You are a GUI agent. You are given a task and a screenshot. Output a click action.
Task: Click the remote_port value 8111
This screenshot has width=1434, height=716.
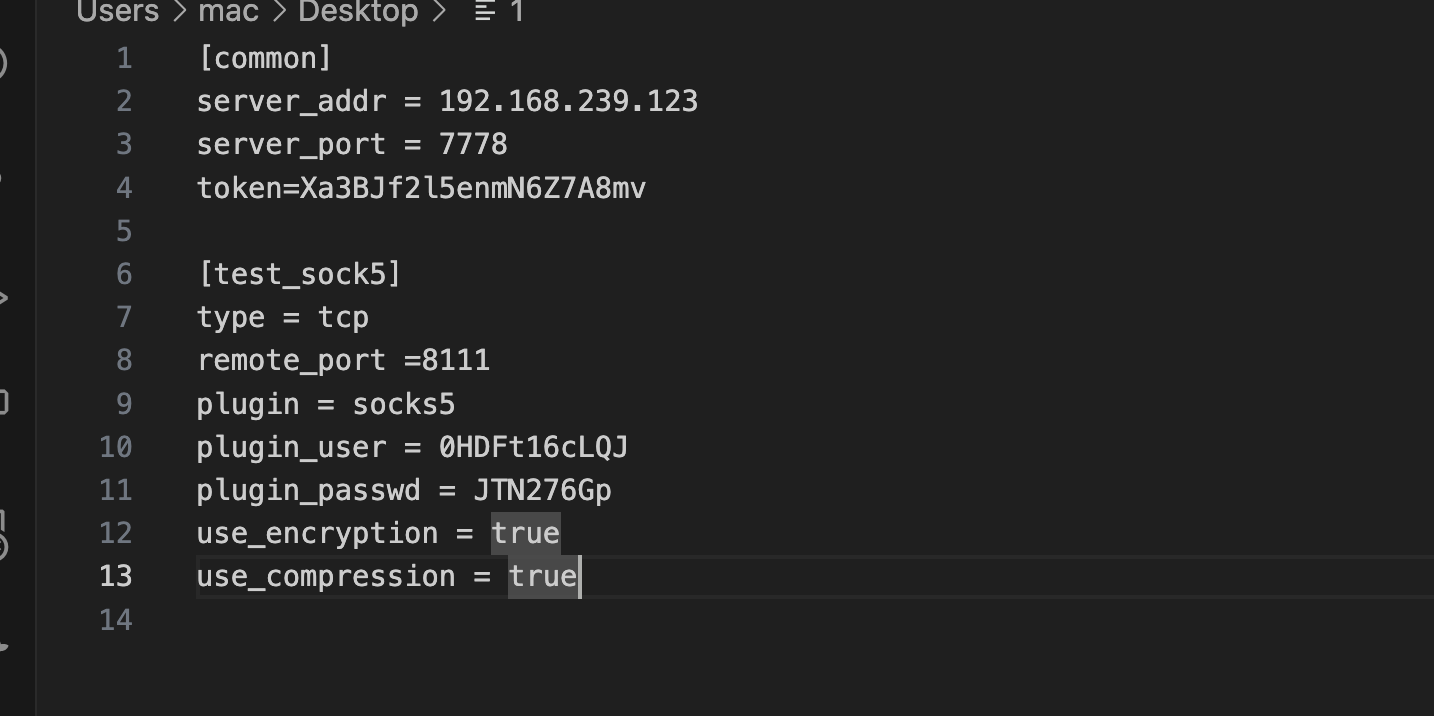tap(456, 360)
